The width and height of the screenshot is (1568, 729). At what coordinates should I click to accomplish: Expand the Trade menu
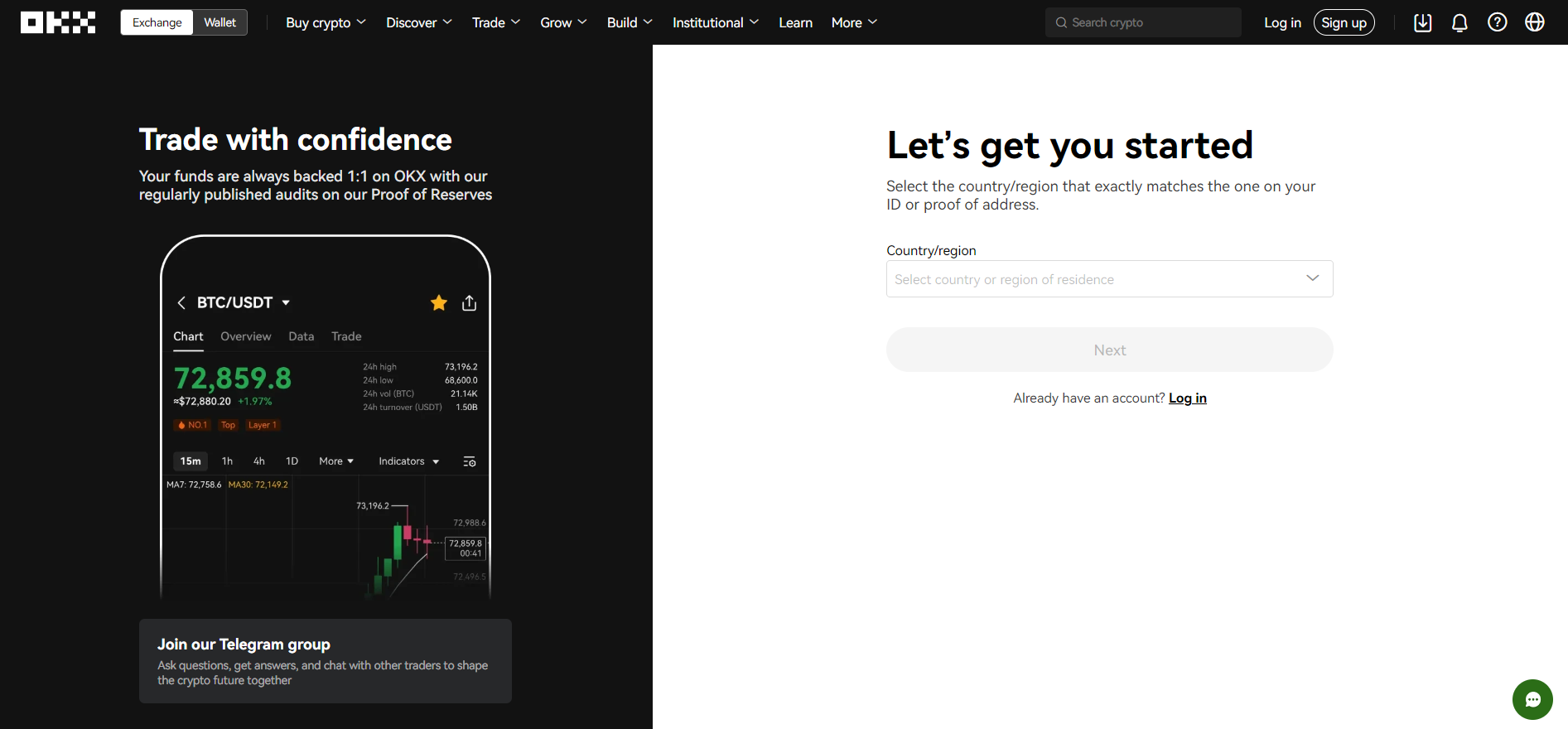(495, 22)
